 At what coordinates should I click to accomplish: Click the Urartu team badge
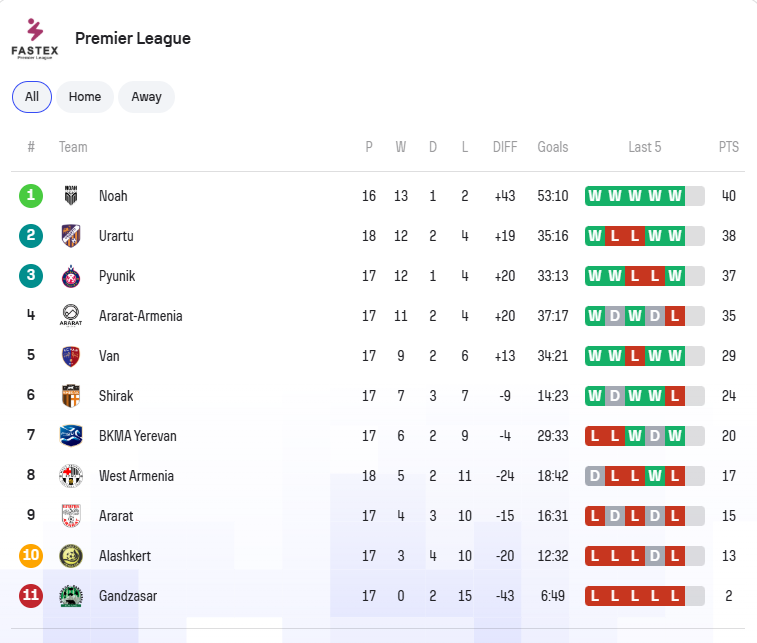click(71, 236)
